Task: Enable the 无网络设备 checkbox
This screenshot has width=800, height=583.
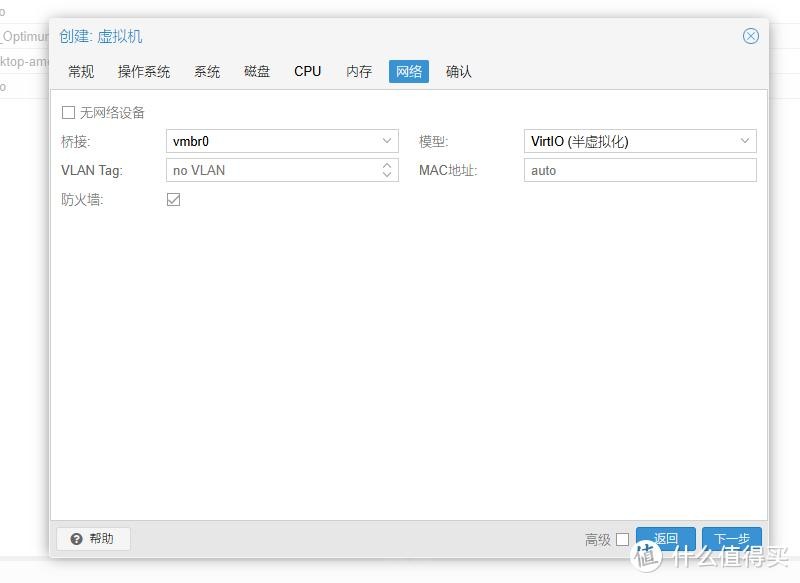Action: pyautogui.click(x=69, y=113)
